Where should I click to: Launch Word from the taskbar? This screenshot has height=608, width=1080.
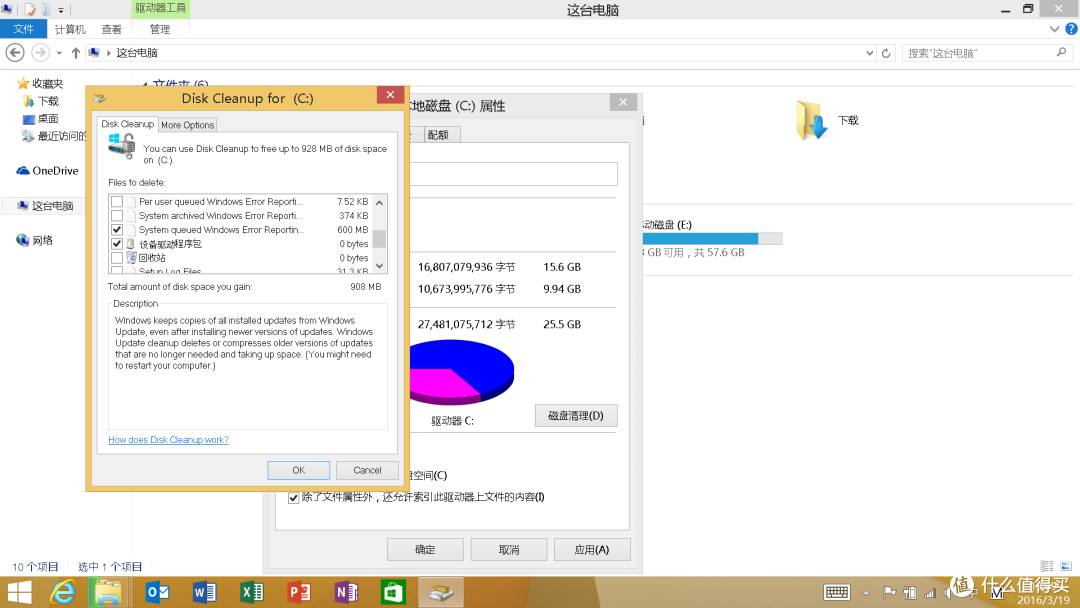click(x=205, y=592)
